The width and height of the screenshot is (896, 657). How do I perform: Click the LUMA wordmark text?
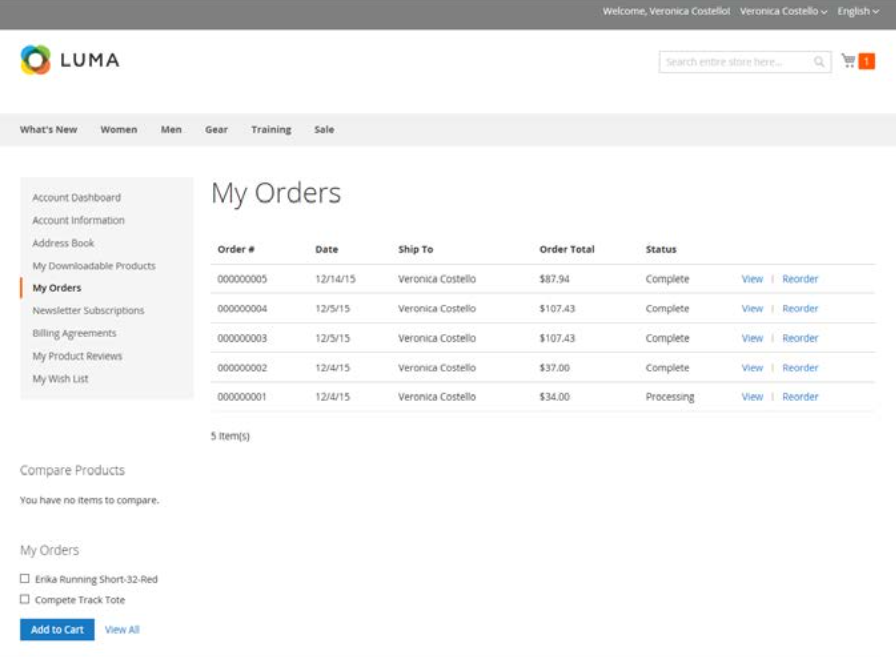(90, 60)
